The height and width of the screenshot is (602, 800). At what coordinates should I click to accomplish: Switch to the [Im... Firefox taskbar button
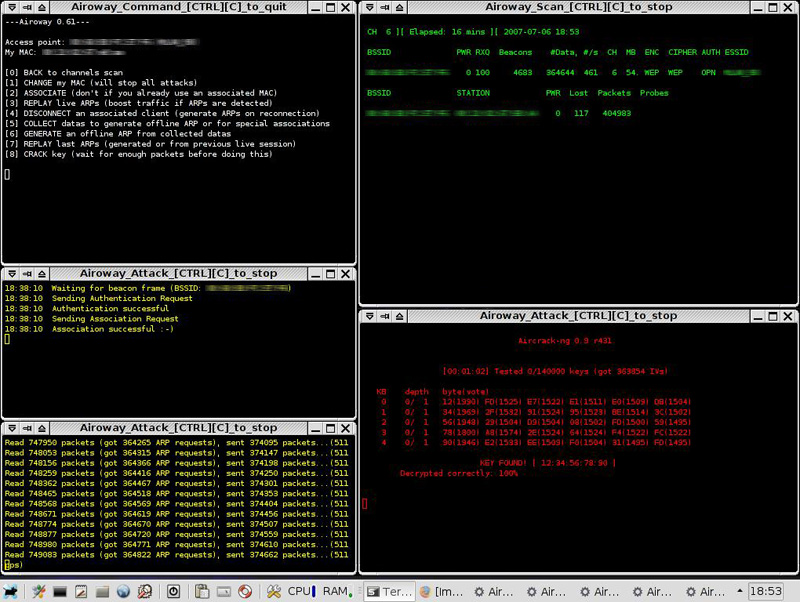pos(442,591)
